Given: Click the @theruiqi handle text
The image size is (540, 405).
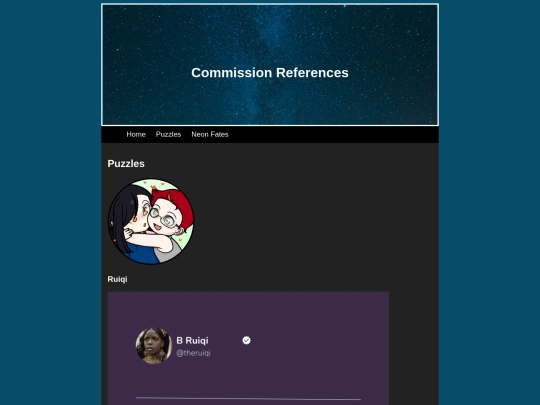Looking at the screenshot, I should click(193, 353).
